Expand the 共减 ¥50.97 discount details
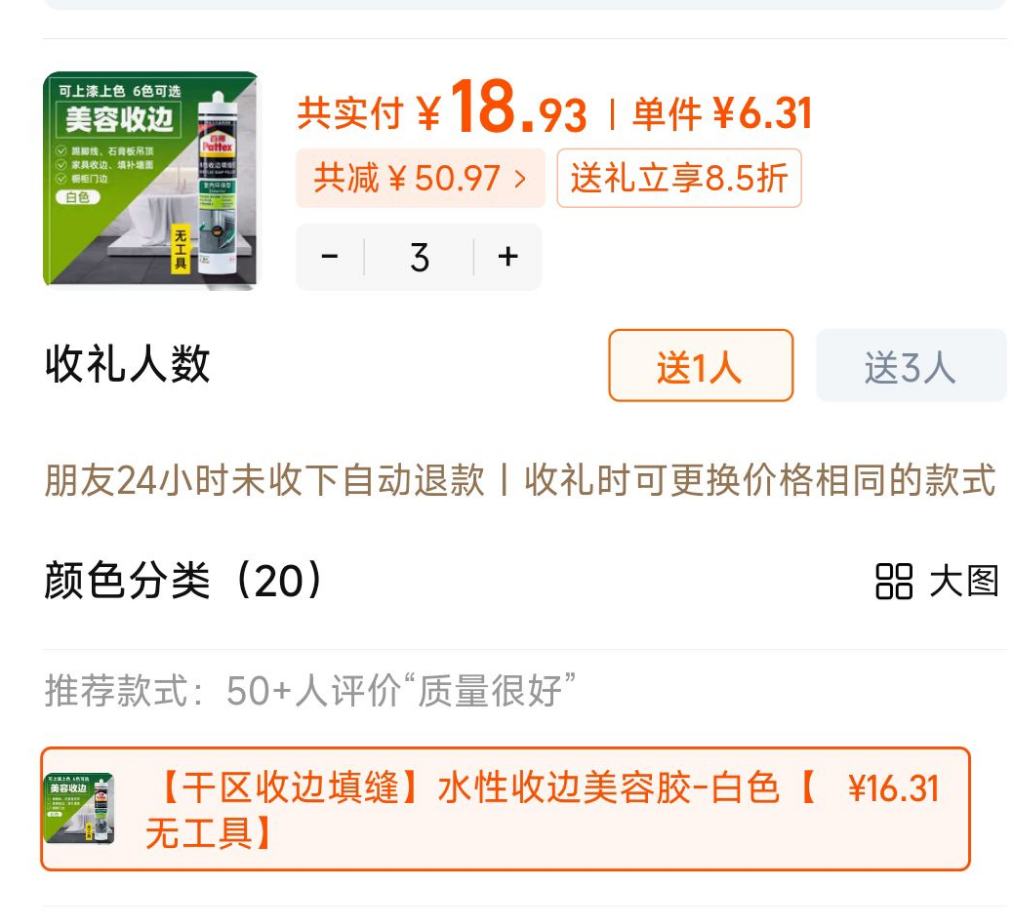The image size is (1025, 919). 420,178
